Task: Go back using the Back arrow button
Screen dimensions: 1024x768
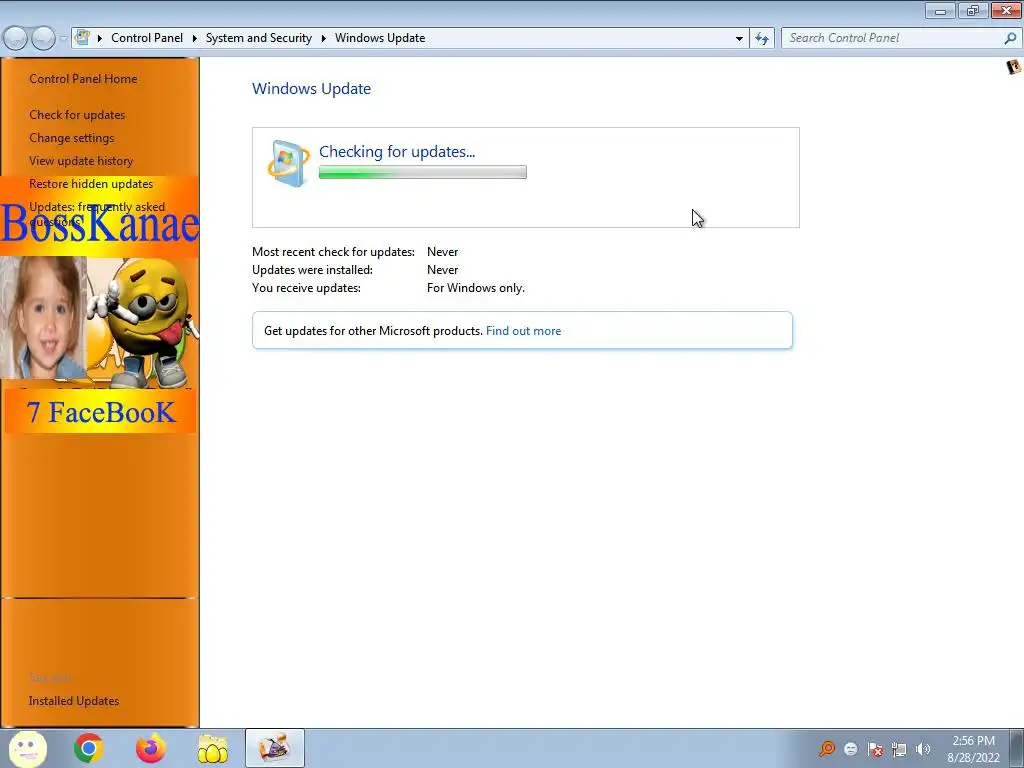Action: coord(16,39)
